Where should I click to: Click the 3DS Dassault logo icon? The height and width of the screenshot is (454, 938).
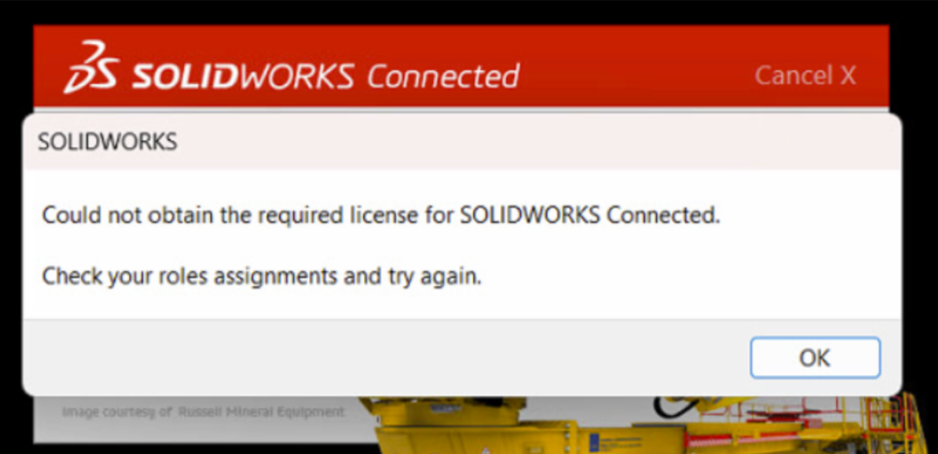92,68
